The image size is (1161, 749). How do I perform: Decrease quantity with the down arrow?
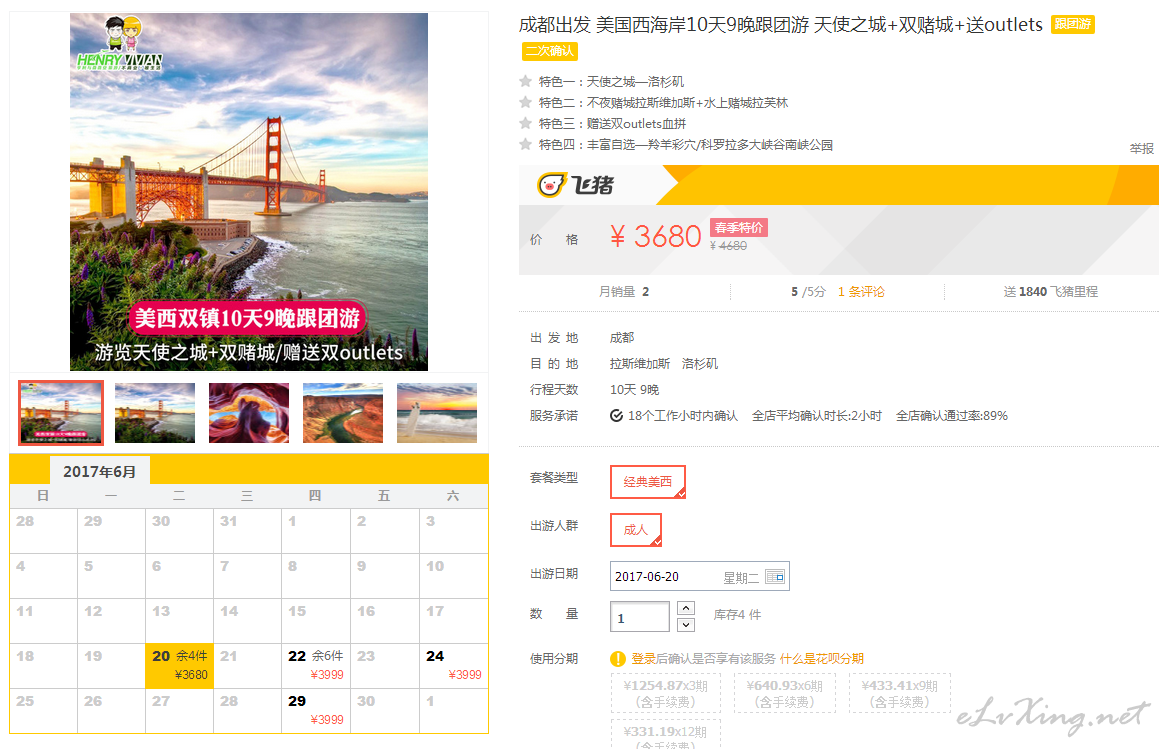[x=686, y=625]
